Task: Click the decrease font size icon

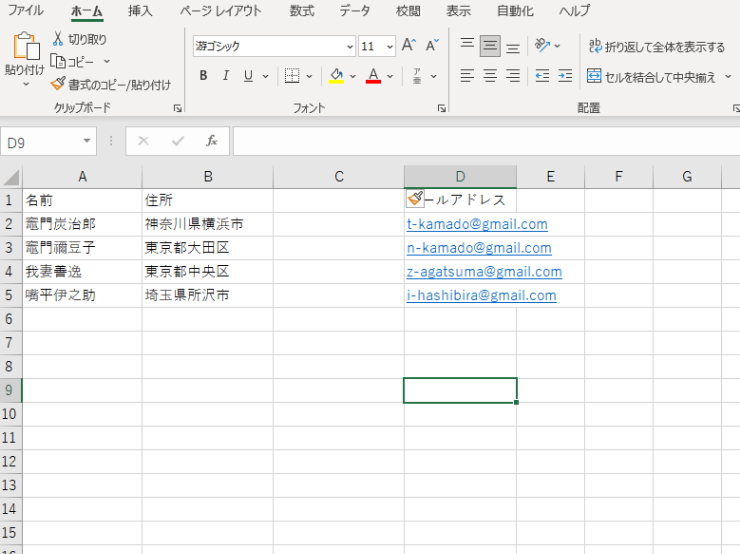Action: [432, 46]
